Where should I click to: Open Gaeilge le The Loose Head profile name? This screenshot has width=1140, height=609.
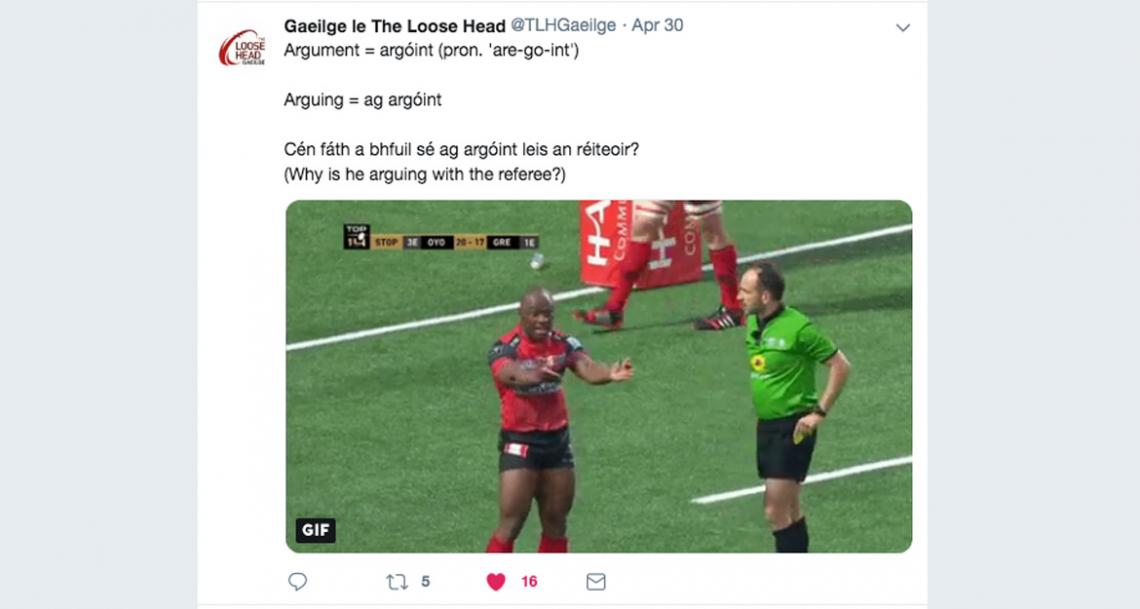tap(395, 25)
